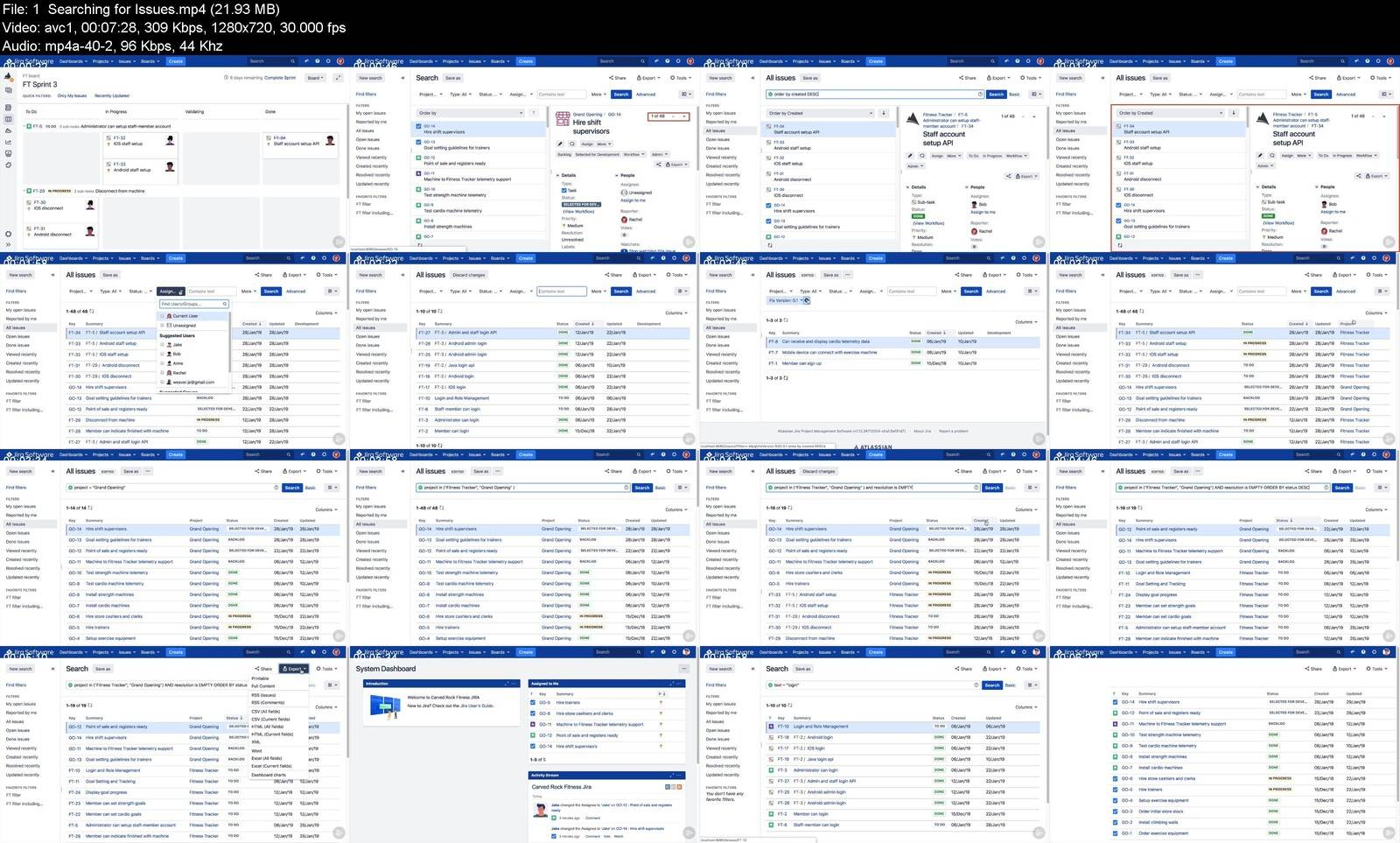Open project settings gear in FT Sprint 3 sidebar
This screenshot has width=1400, height=843.
point(9,235)
